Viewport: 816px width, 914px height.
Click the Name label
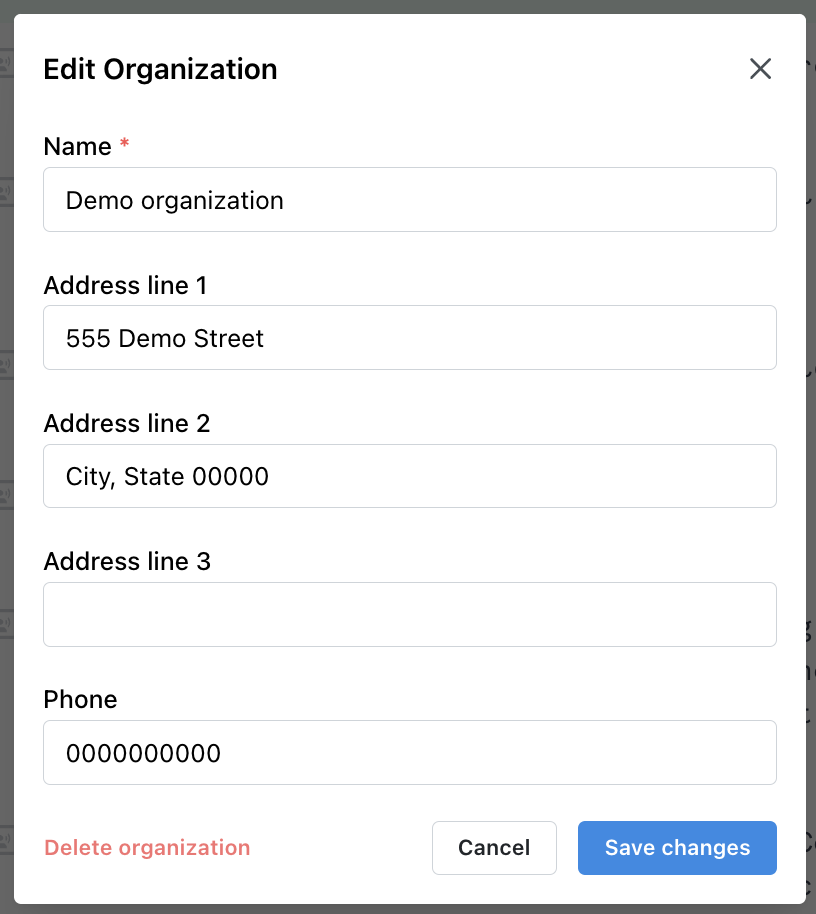click(x=78, y=146)
